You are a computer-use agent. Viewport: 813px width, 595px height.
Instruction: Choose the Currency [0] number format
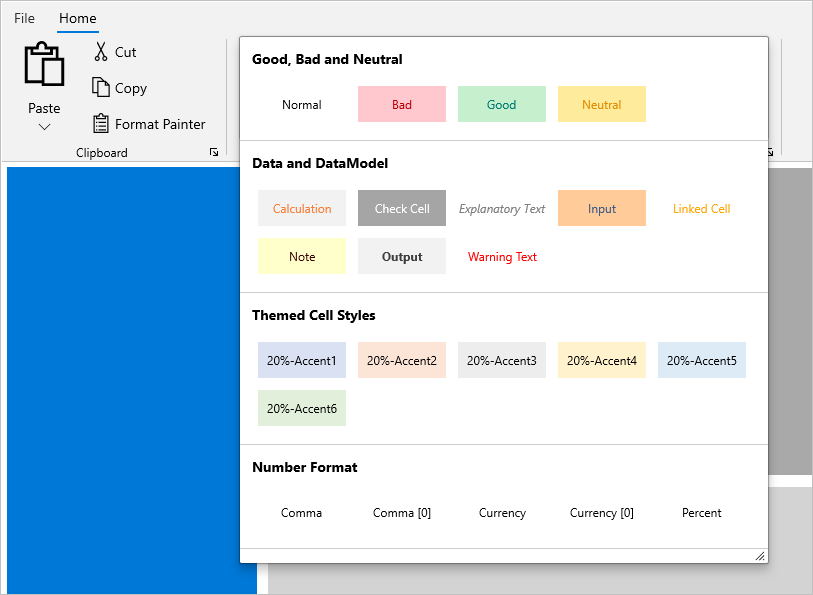tap(602, 513)
